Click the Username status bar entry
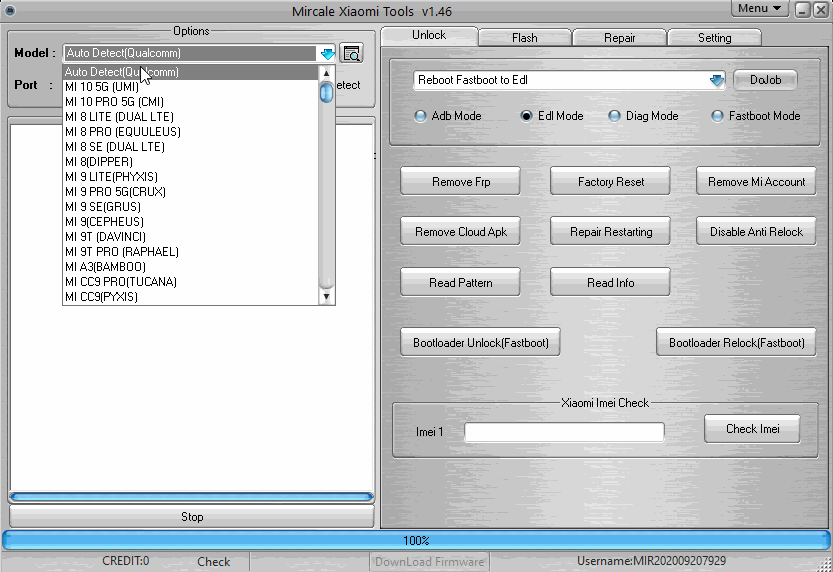Image resolution: width=833 pixels, height=572 pixels. 651,561
